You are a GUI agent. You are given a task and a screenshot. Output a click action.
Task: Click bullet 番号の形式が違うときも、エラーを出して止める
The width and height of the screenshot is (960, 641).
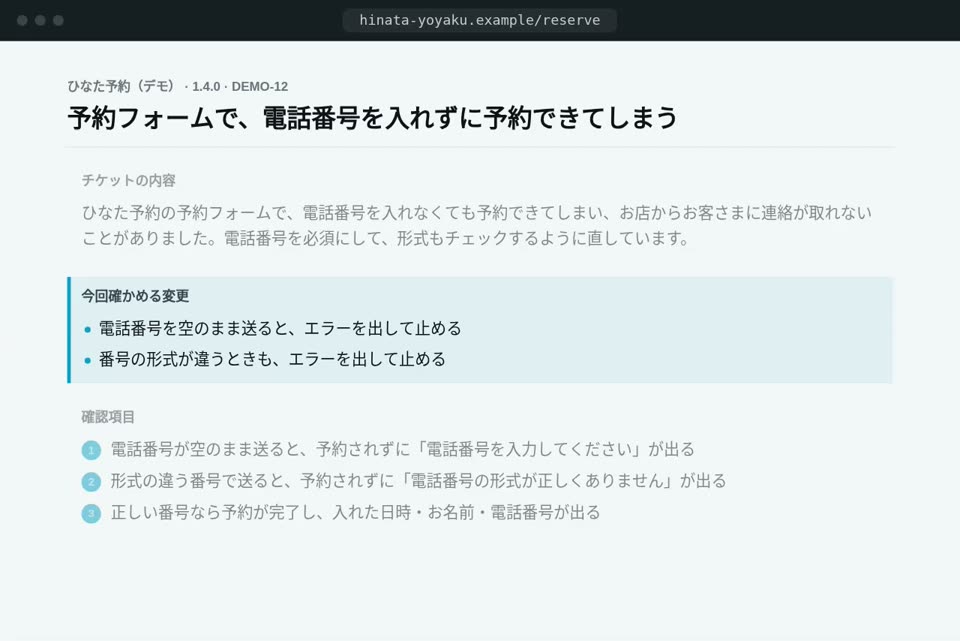272,359
